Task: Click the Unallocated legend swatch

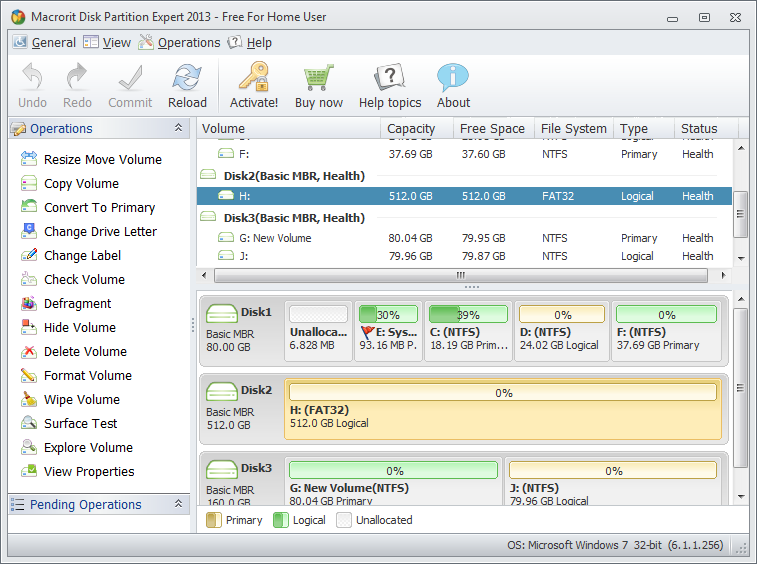Action: pyautogui.click(x=344, y=520)
